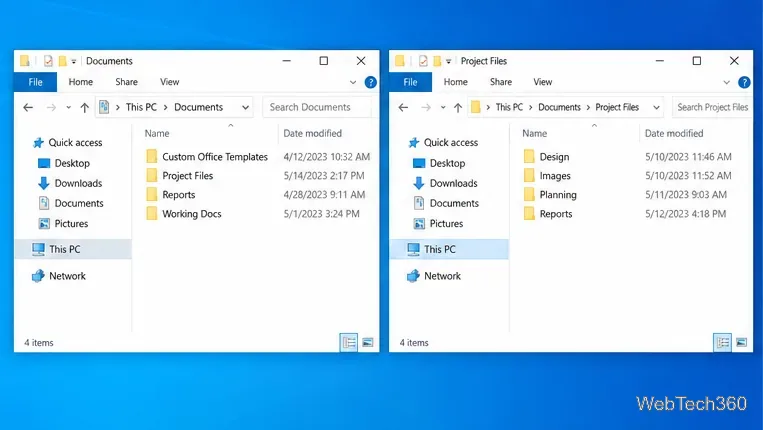Open Quick Access Toolbar dropdown in Project Files window

448,61
